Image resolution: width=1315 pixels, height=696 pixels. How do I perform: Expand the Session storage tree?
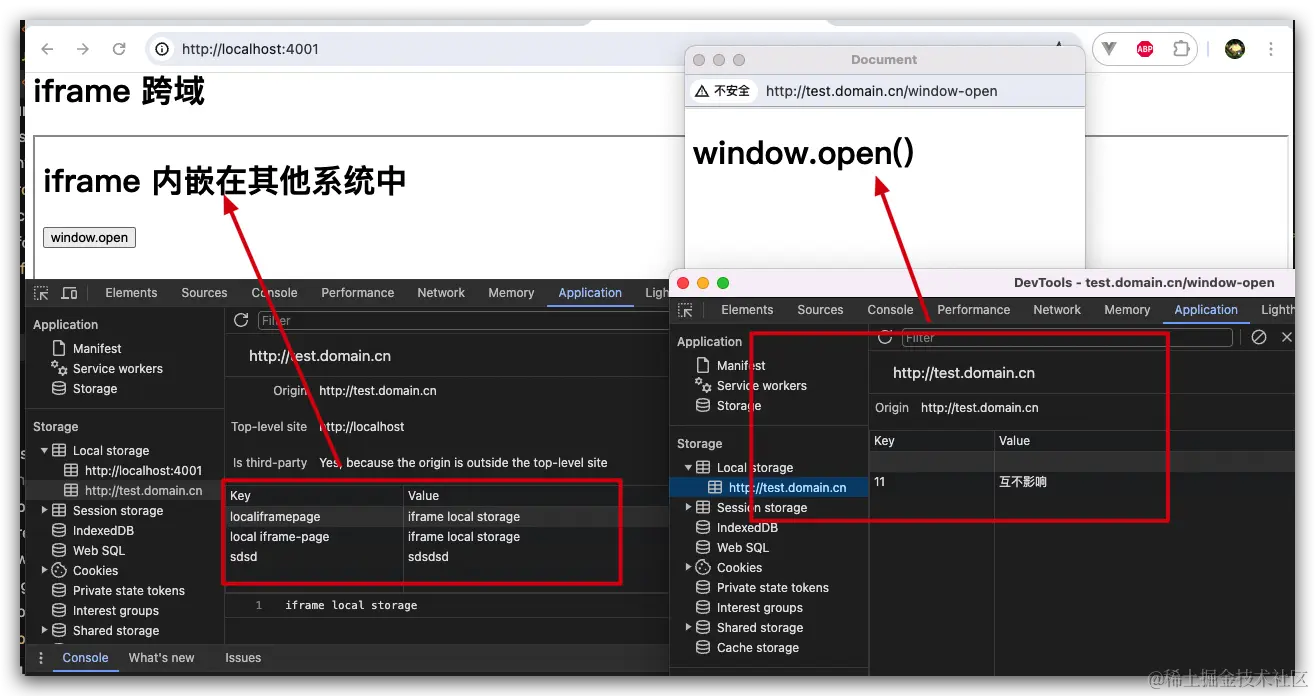43,510
